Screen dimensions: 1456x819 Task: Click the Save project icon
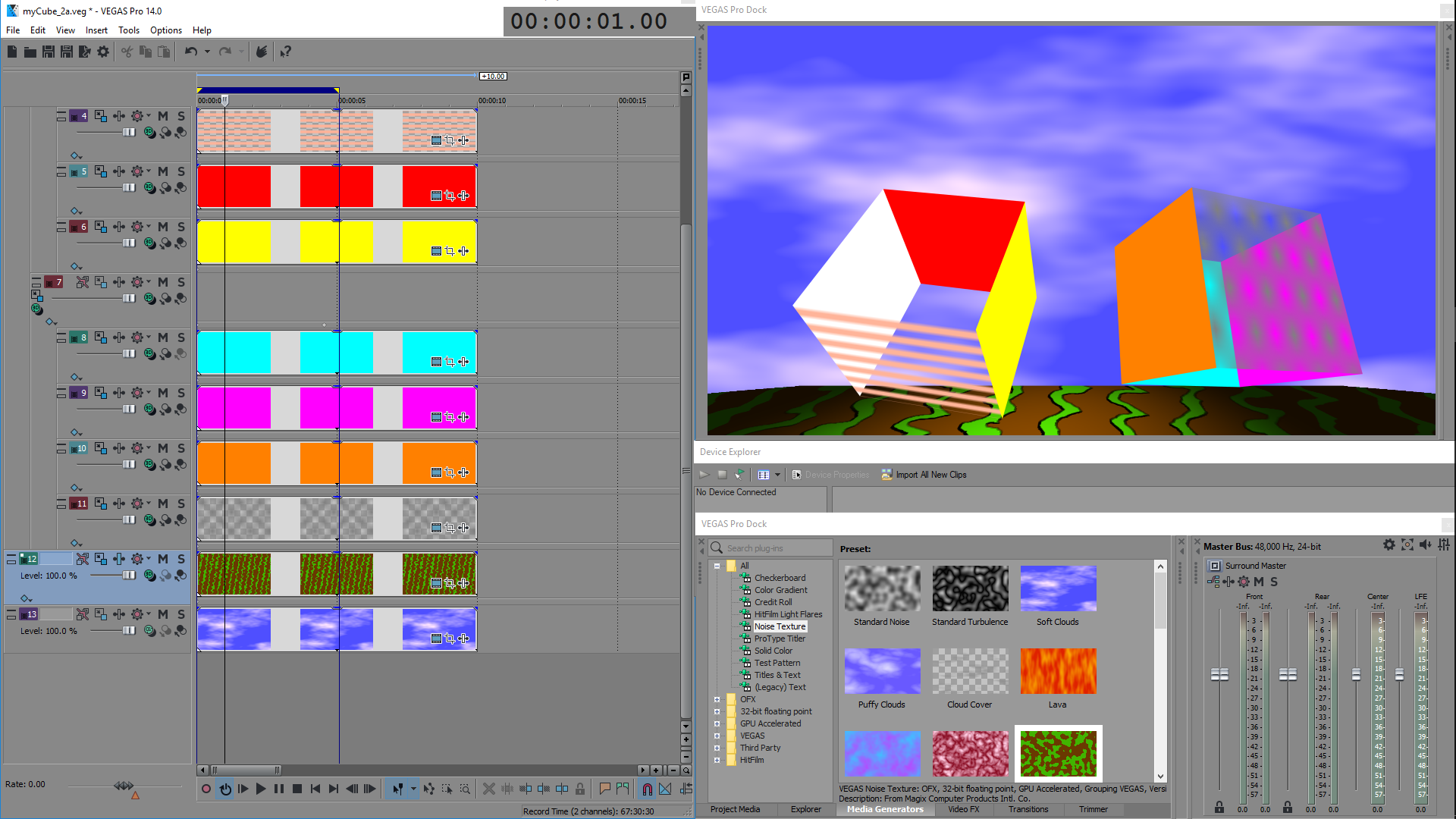tap(49, 52)
